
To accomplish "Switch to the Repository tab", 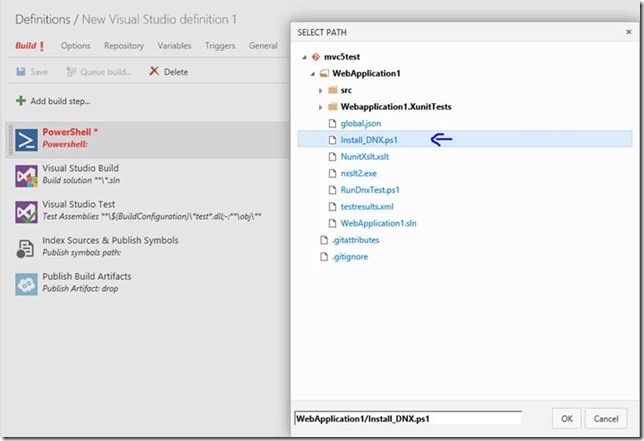I will click(x=124, y=46).
